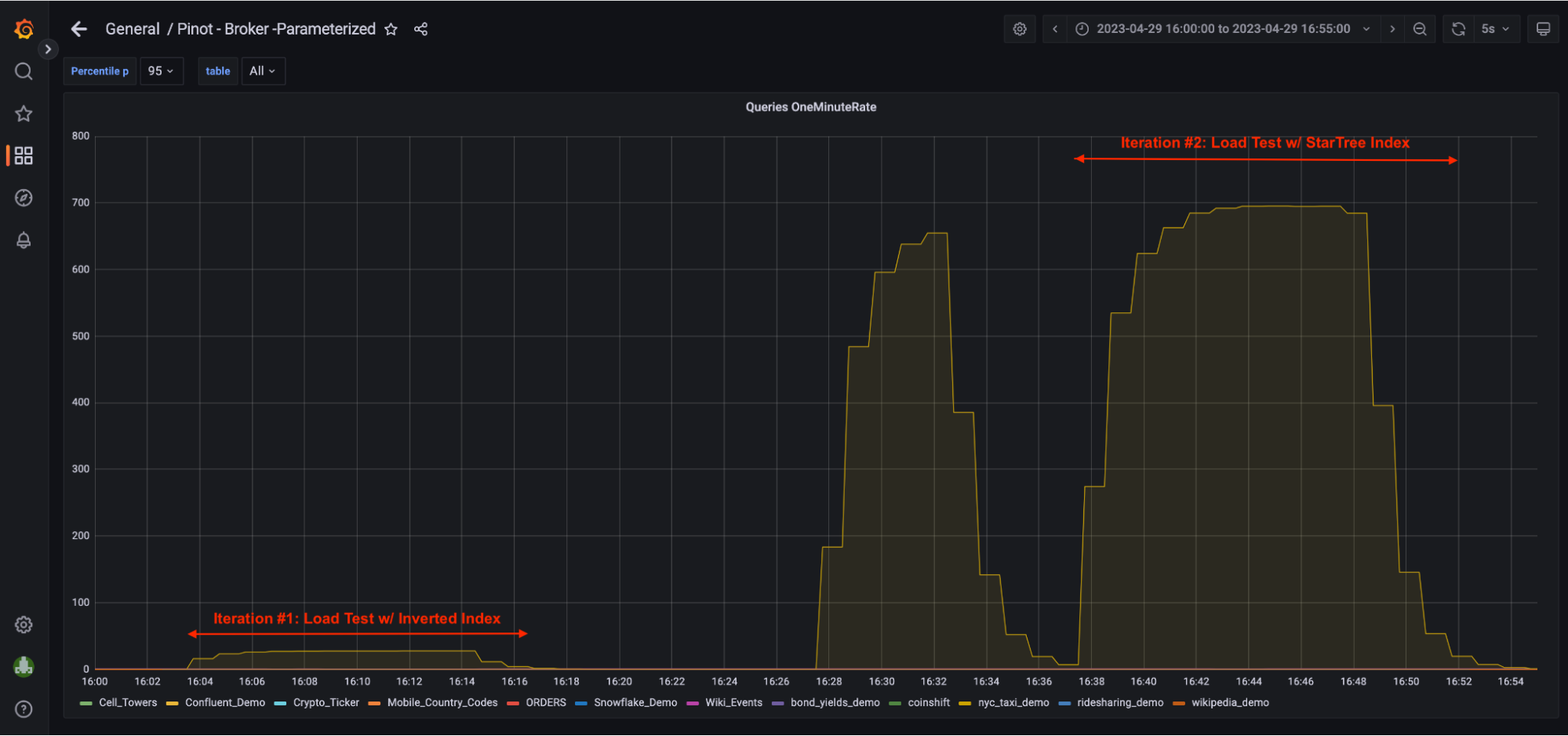The width and height of the screenshot is (1568, 736).
Task: Select the Explore icon in the sidebar
Action: point(23,198)
